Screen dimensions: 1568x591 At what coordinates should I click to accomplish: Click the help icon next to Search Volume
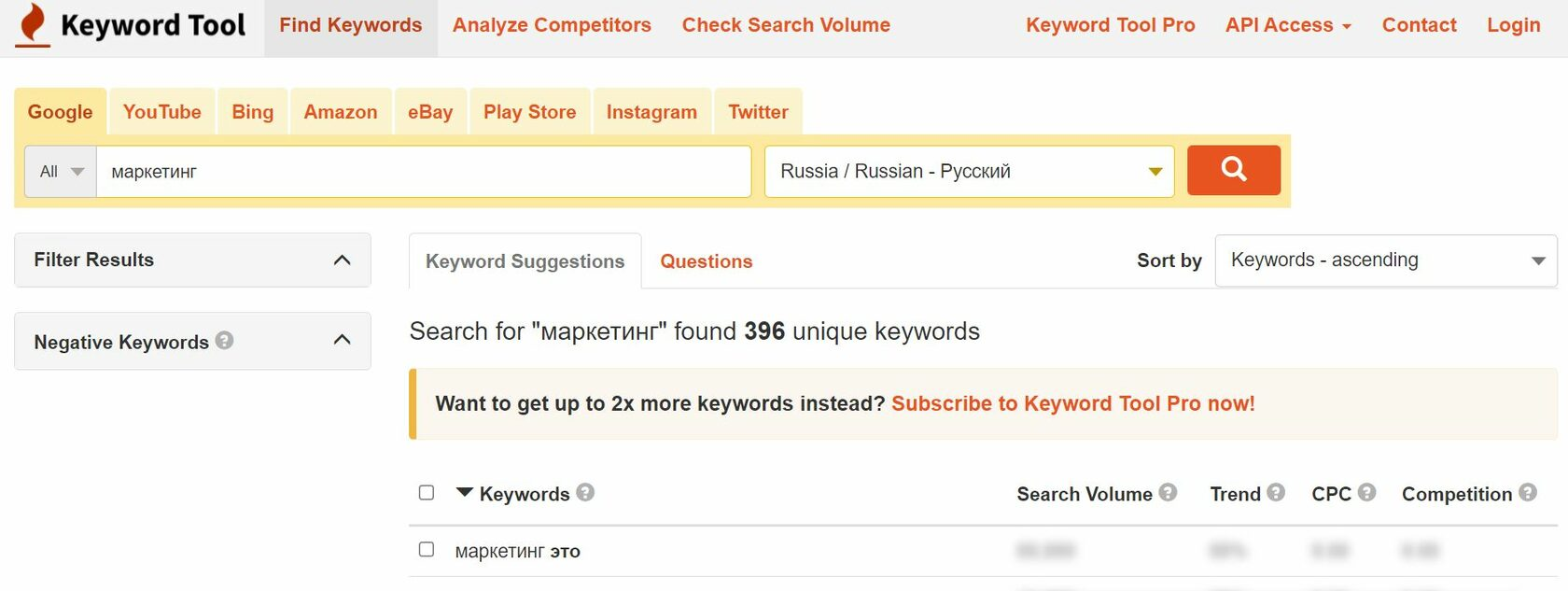pyautogui.click(x=1168, y=492)
